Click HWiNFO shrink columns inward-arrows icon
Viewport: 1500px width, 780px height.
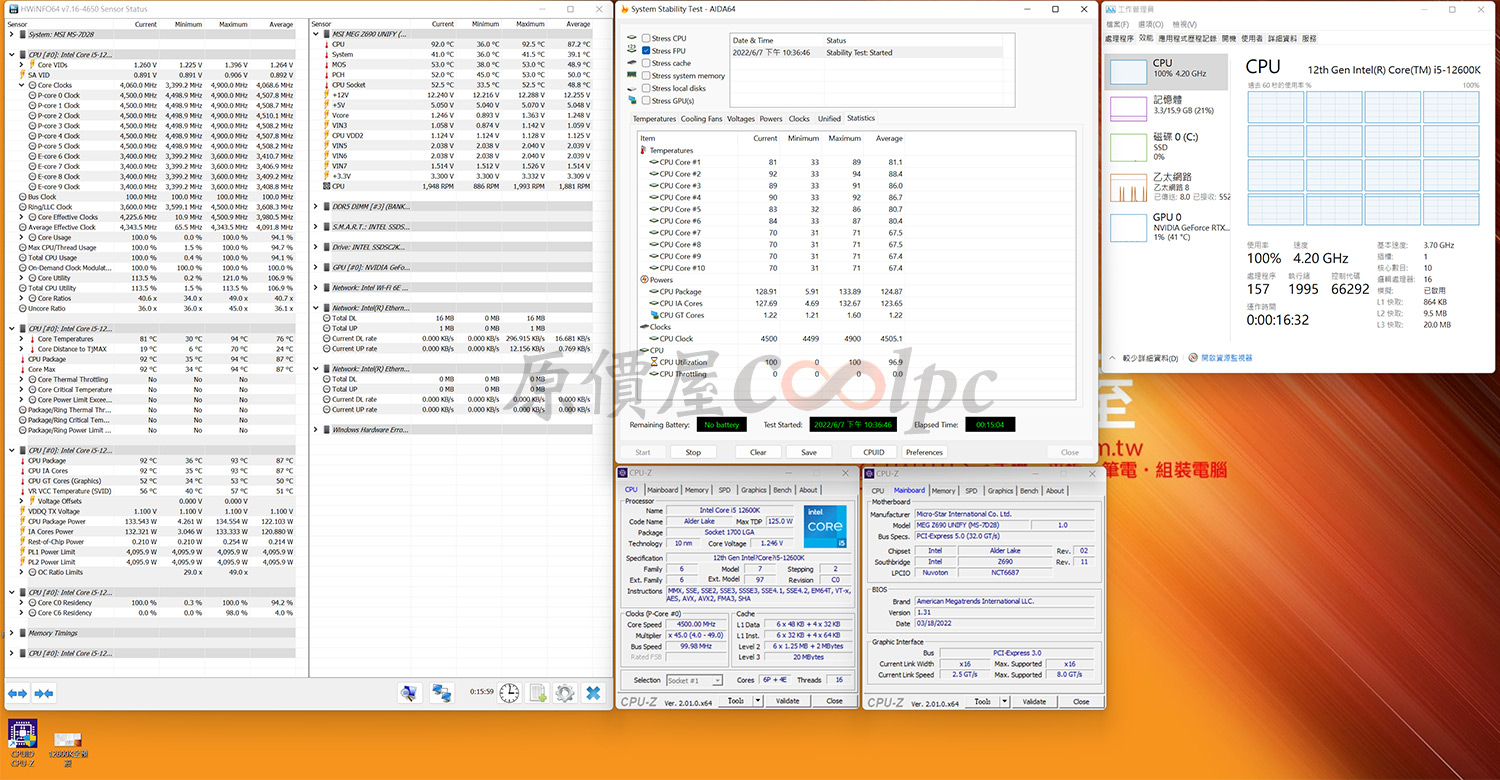click(43, 693)
